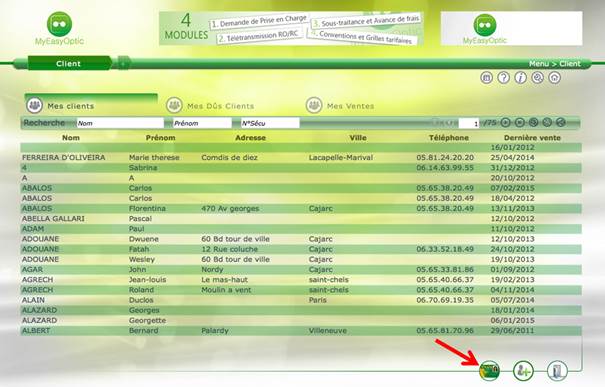The height and width of the screenshot is (387, 605).
Task: Select the ALBERT Bernard client row
Action: (301, 331)
